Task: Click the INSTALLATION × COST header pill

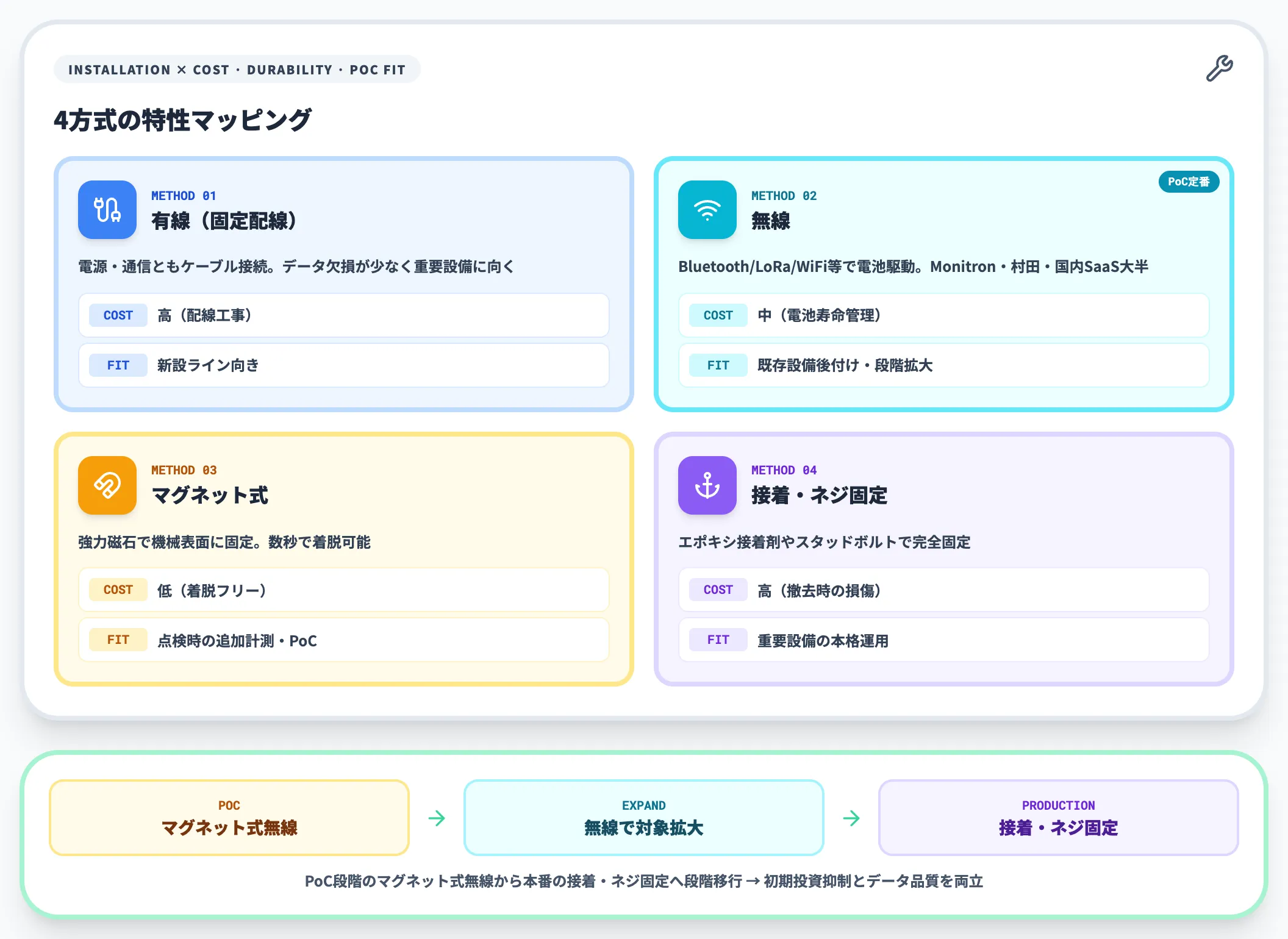Action: click(237, 70)
